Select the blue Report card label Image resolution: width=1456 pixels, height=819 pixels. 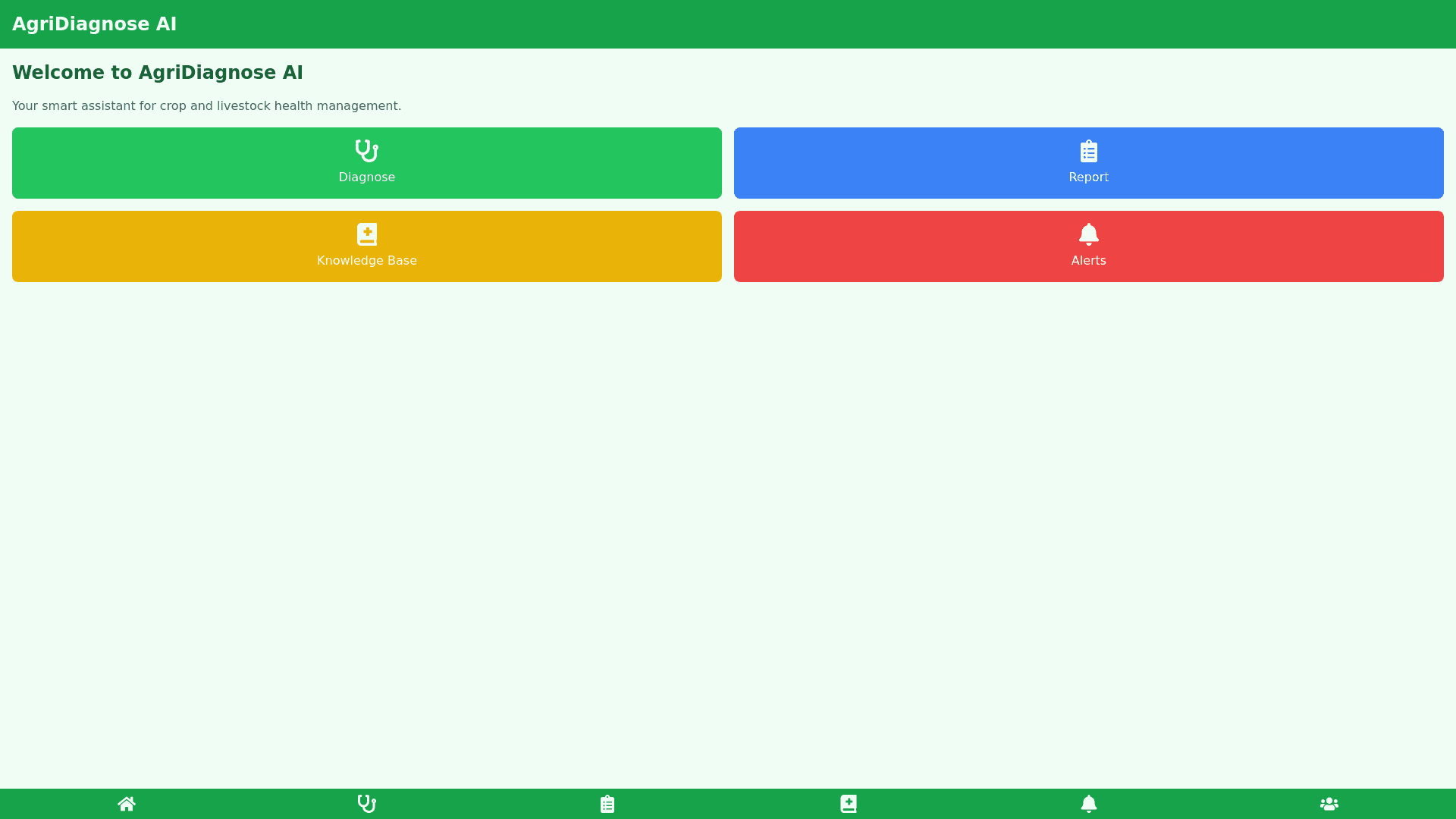[x=1089, y=177]
